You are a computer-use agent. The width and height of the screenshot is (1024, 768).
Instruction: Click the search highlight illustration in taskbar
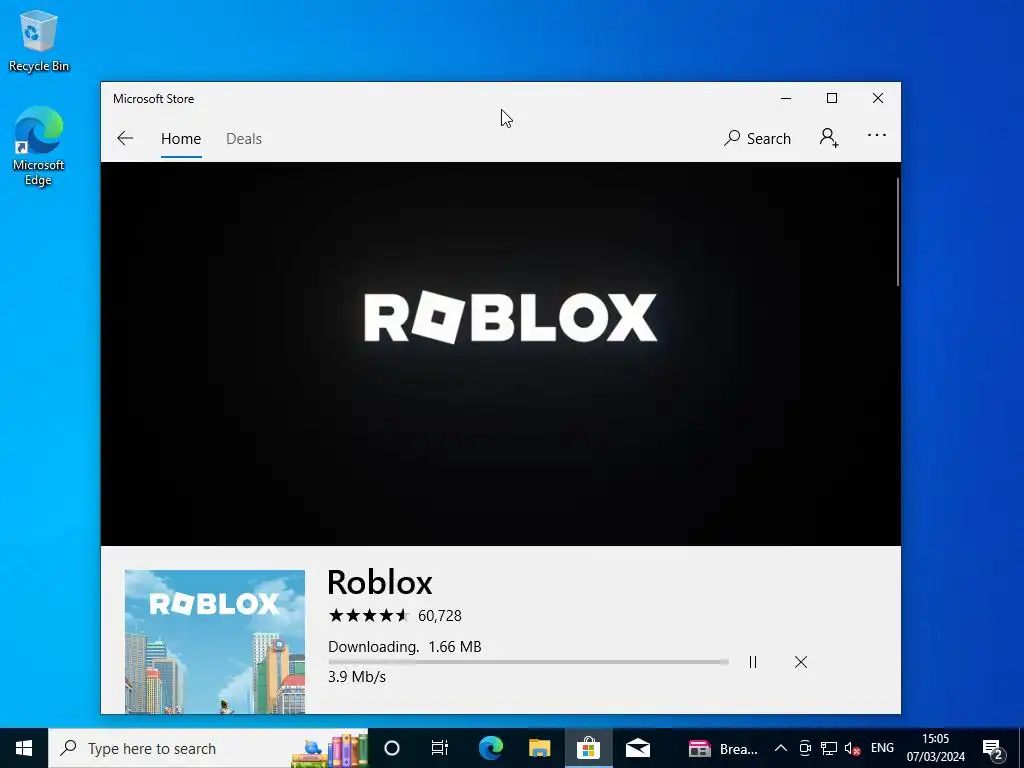(x=329, y=750)
